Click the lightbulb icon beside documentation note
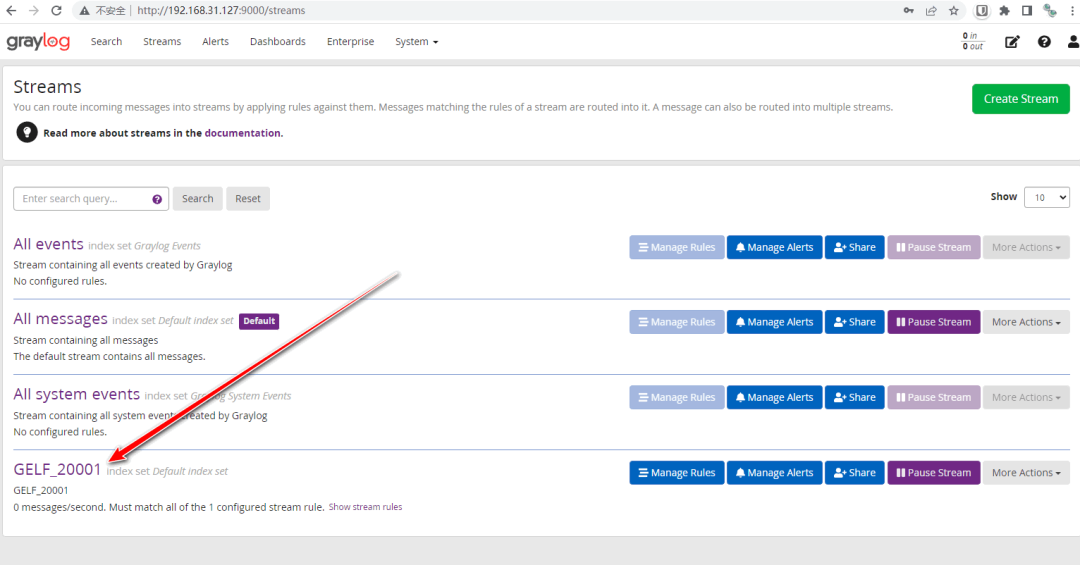Screen dimensions: 1080x565 (x=27, y=132)
